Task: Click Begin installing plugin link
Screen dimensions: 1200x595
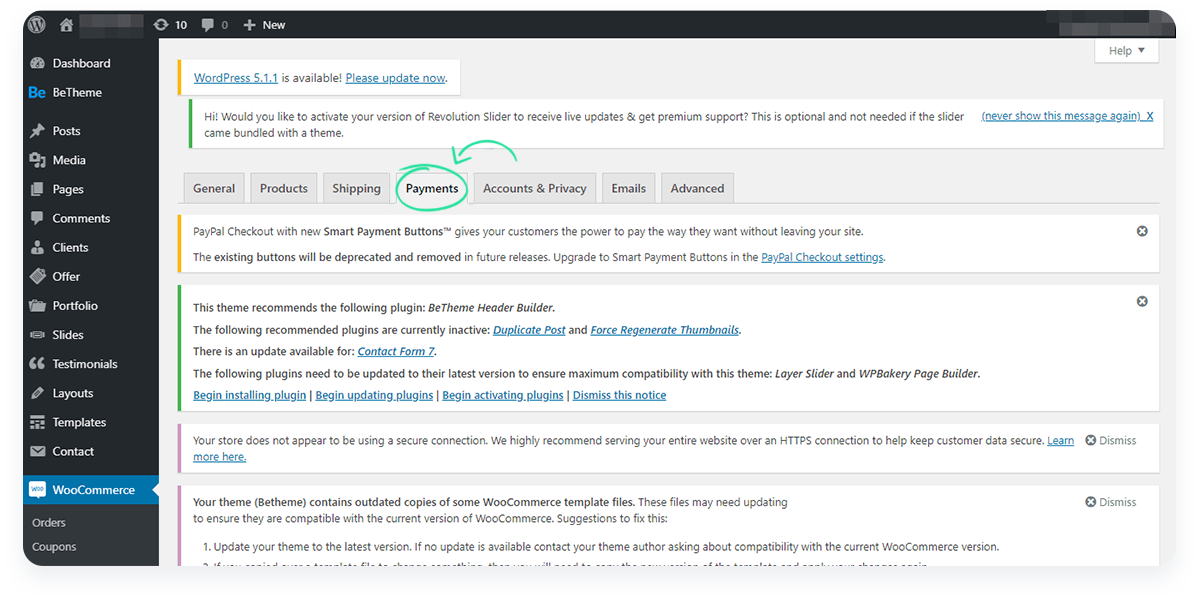Action: tap(250, 395)
